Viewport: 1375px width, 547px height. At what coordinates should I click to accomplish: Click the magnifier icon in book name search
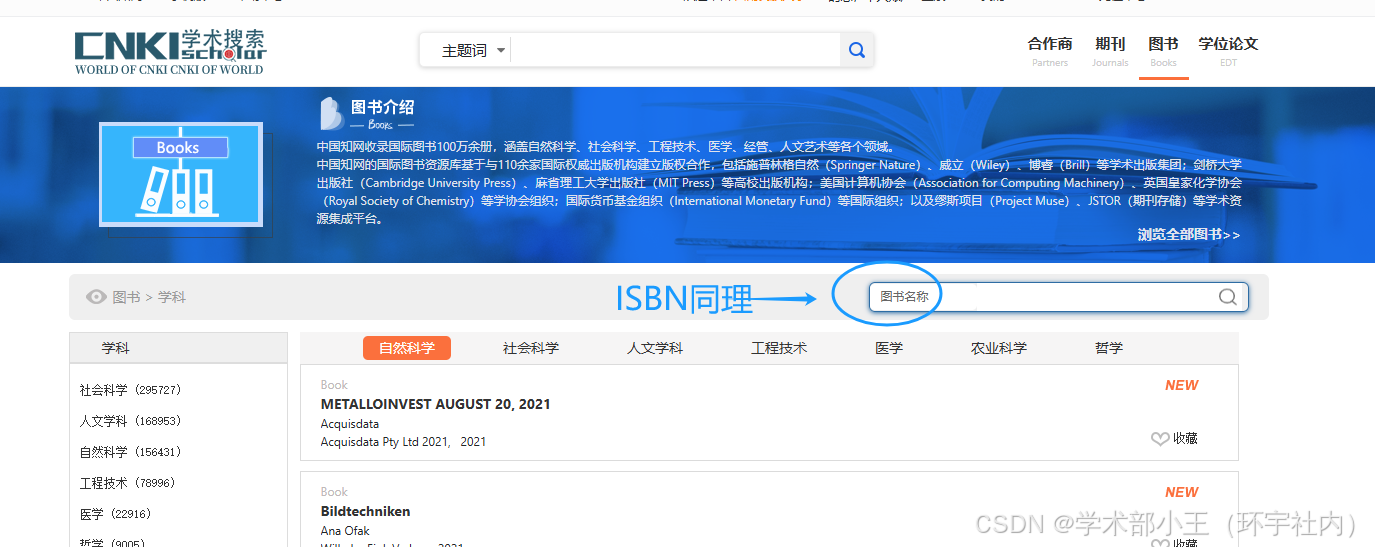pyautogui.click(x=1228, y=297)
